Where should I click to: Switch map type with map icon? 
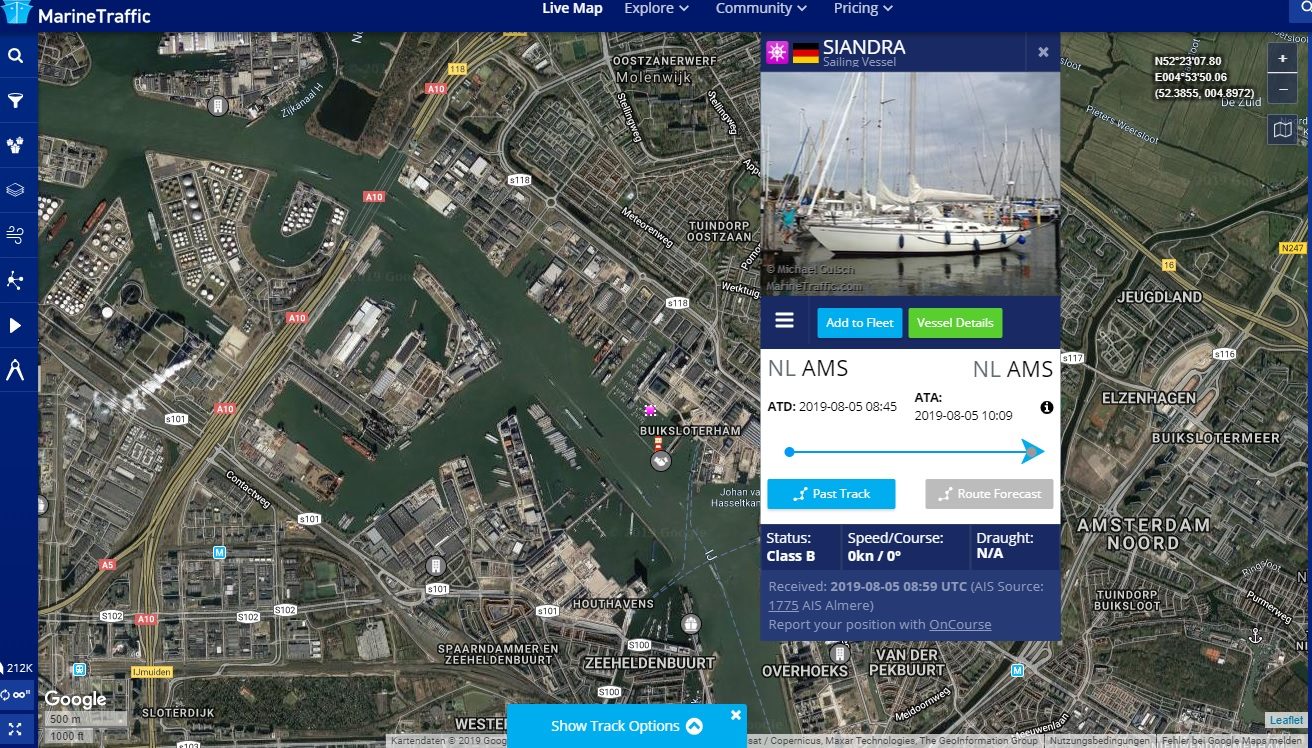[1282, 129]
